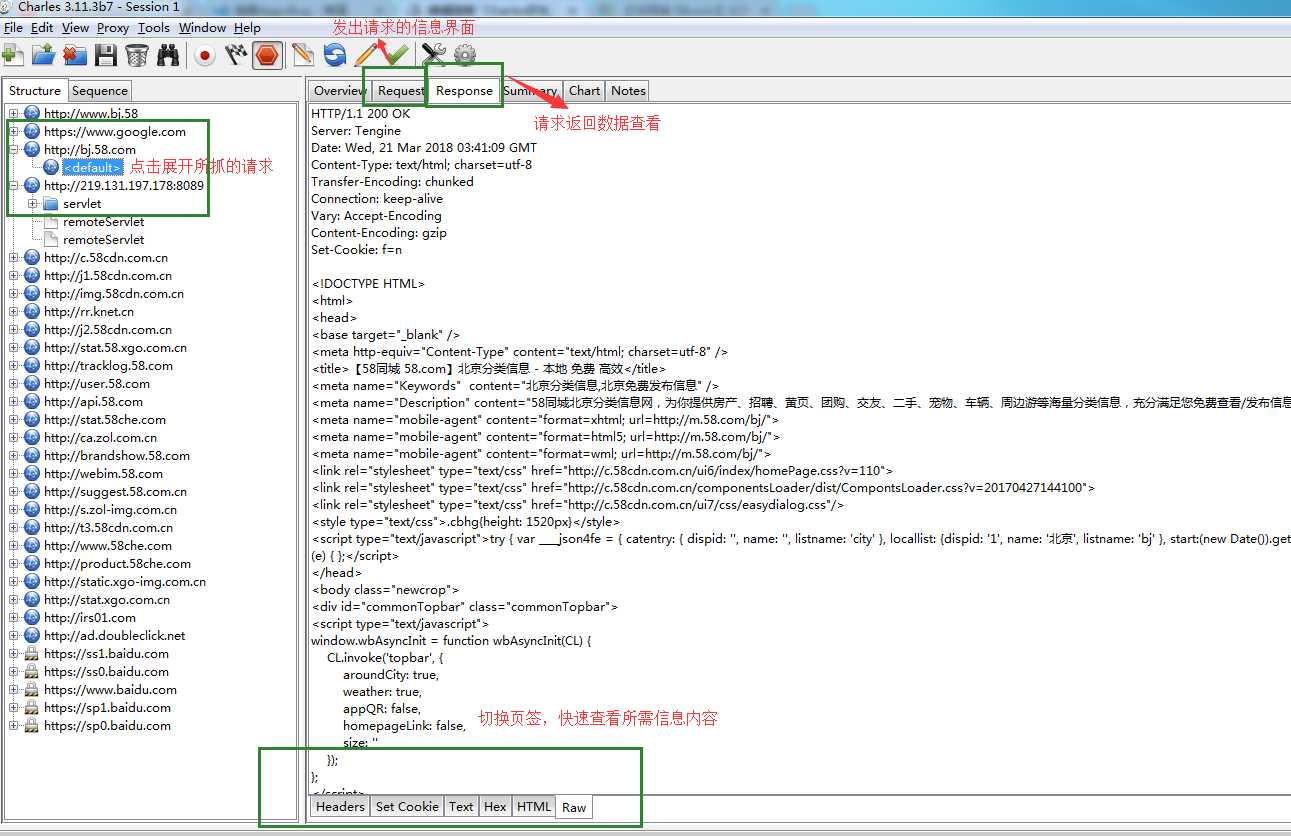Switch to the Chart tab
Image resolution: width=1291 pixels, height=836 pixels.
585,91
